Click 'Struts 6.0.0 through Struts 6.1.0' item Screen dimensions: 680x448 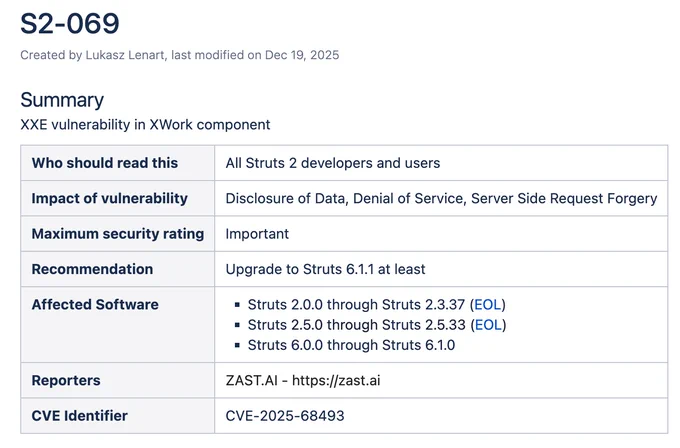[x=351, y=345]
